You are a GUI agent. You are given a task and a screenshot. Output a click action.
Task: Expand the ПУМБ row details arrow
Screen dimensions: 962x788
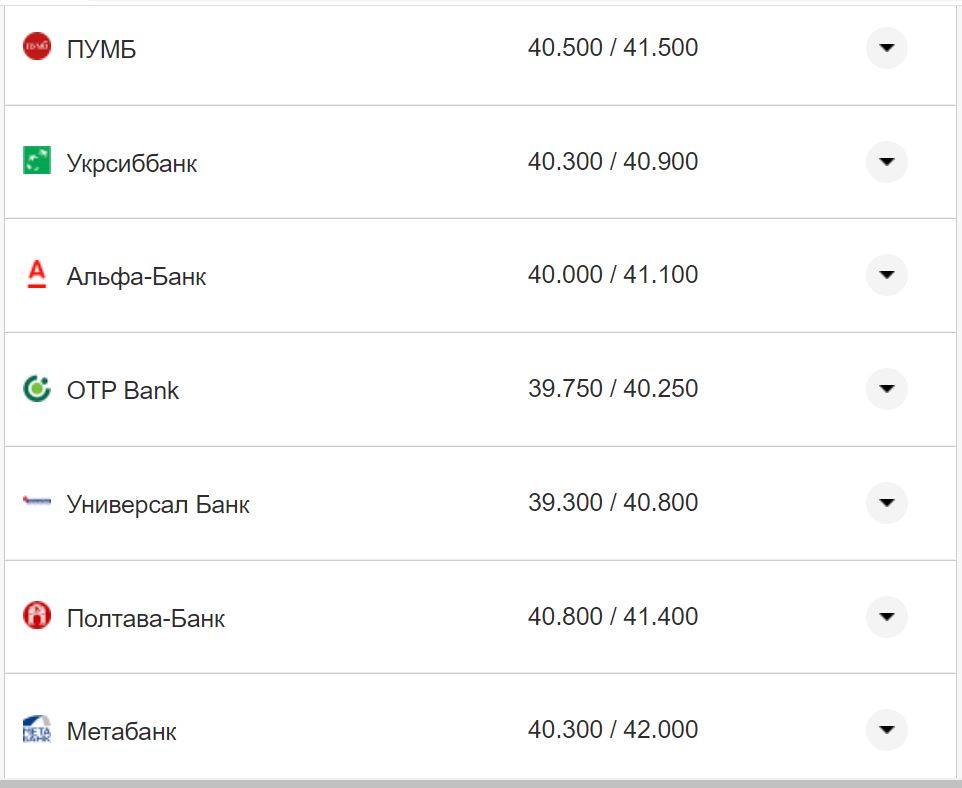[886, 48]
